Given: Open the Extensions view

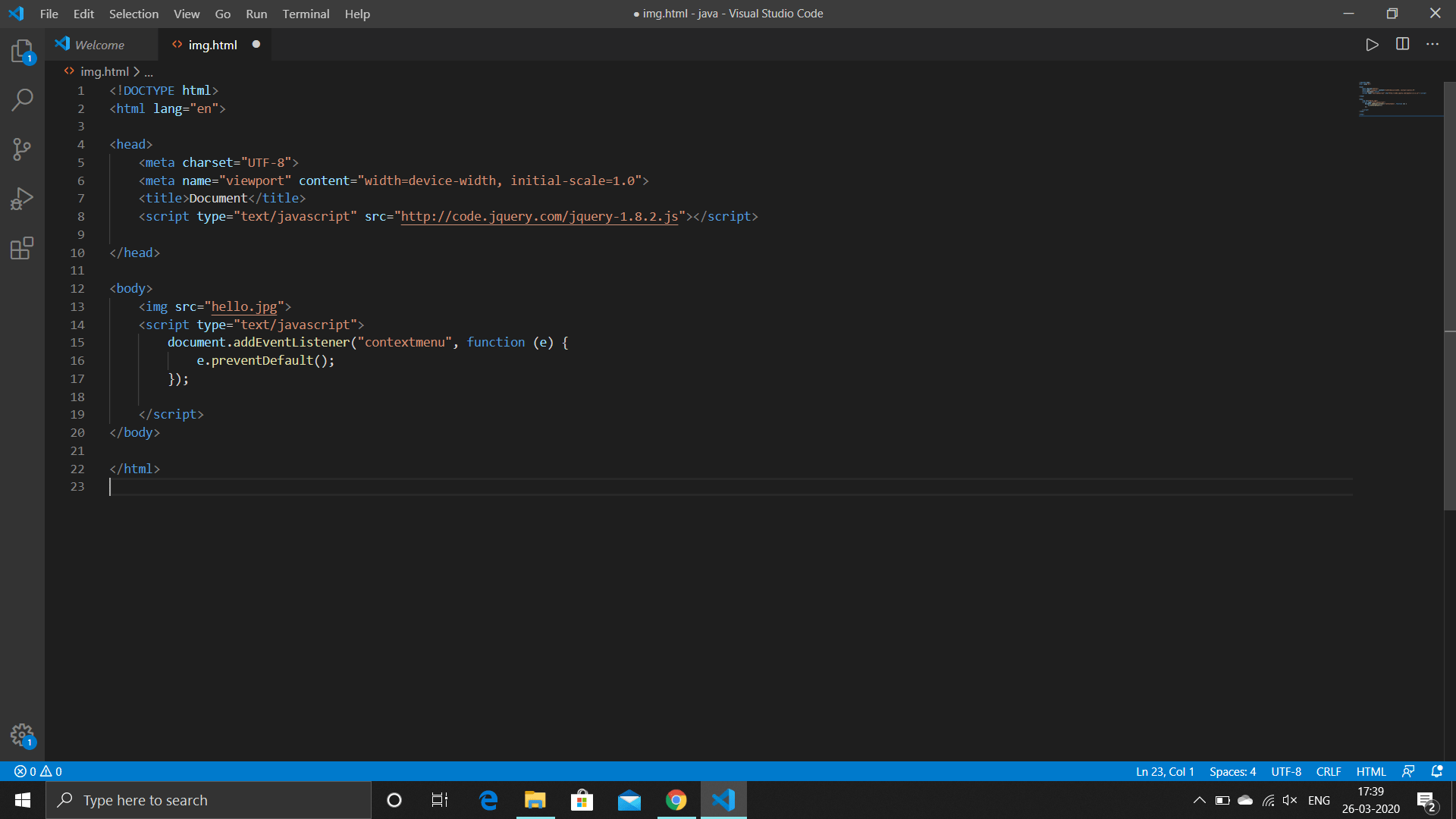Looking at the screenshot, I should pos(22,247).
